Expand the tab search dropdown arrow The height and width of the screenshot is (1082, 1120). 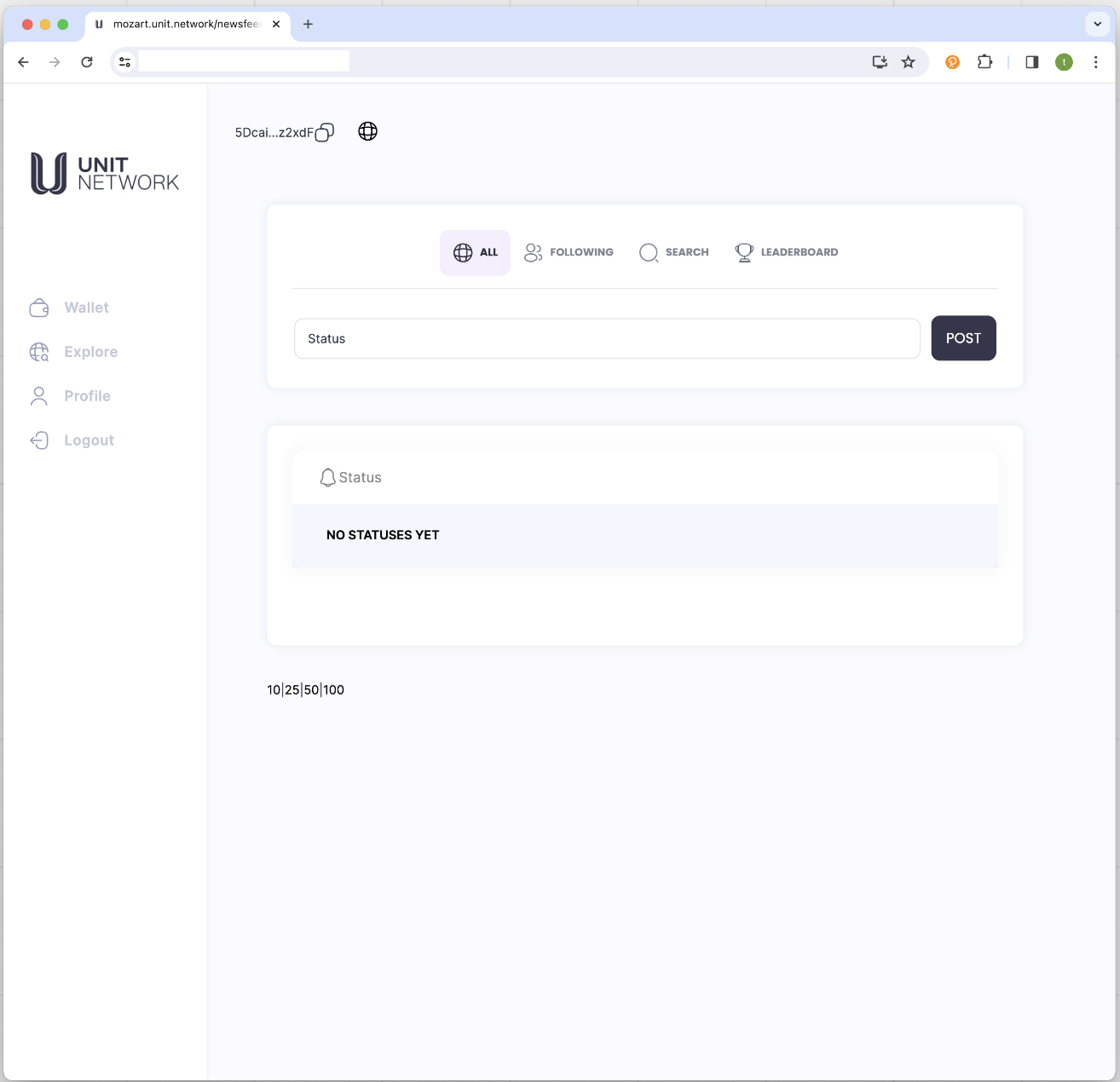1098,24
